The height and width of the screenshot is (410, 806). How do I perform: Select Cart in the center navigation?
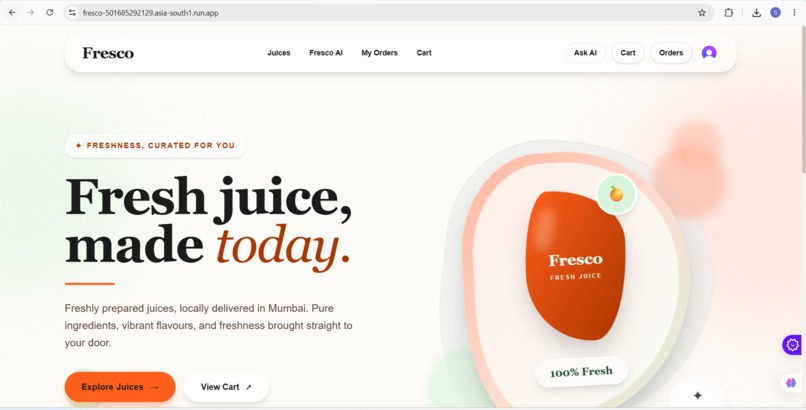click(x=424, y=53)
